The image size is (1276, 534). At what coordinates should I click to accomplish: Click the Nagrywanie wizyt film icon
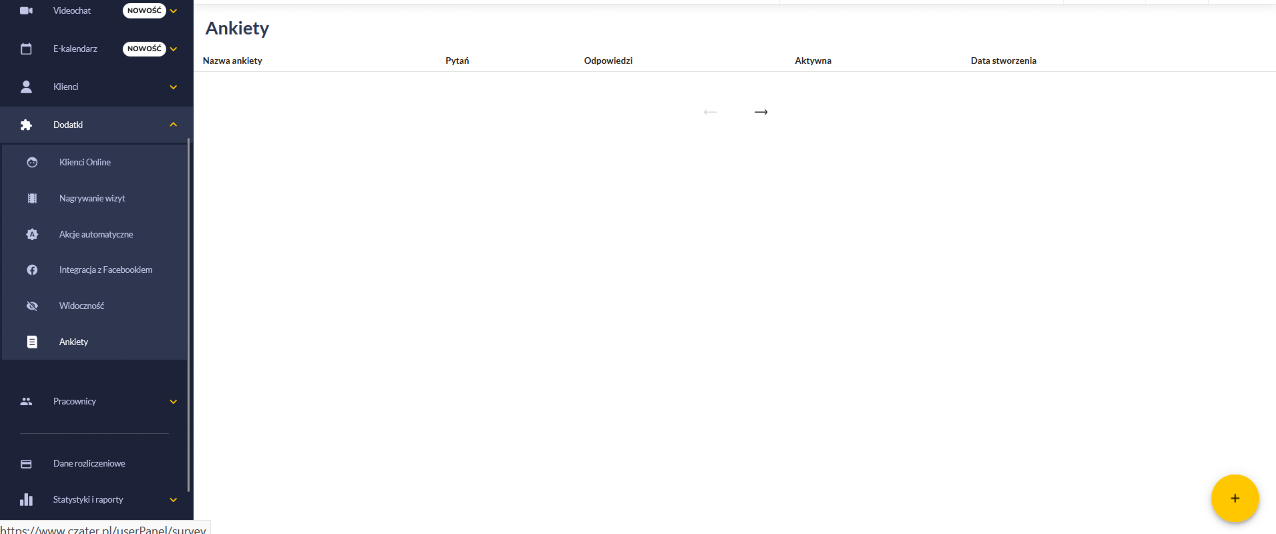click(x=32, y=198)
